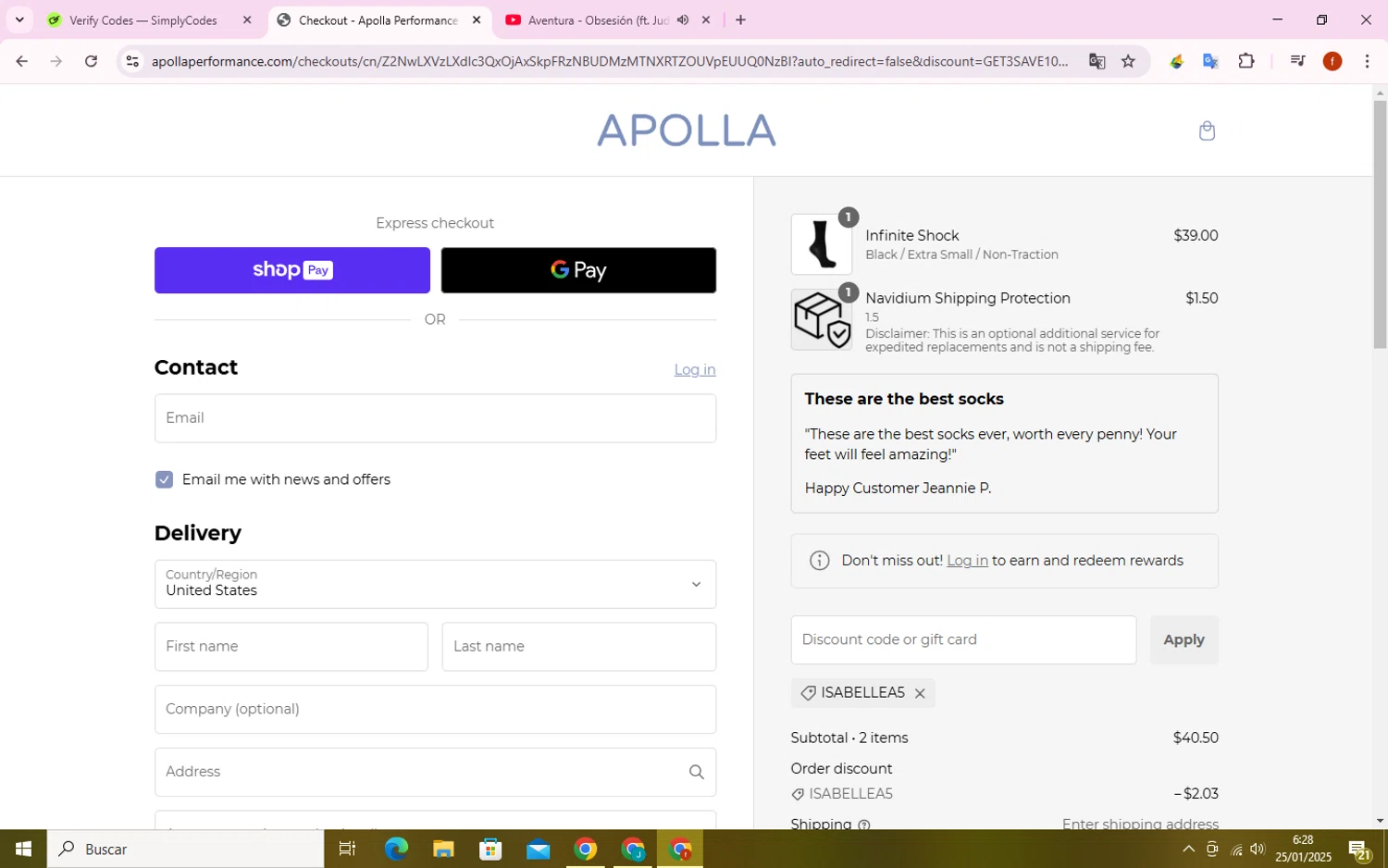
Task: Pay with Shop Pay express checkout
Action: pyautogui.click(x=292, y=270)
